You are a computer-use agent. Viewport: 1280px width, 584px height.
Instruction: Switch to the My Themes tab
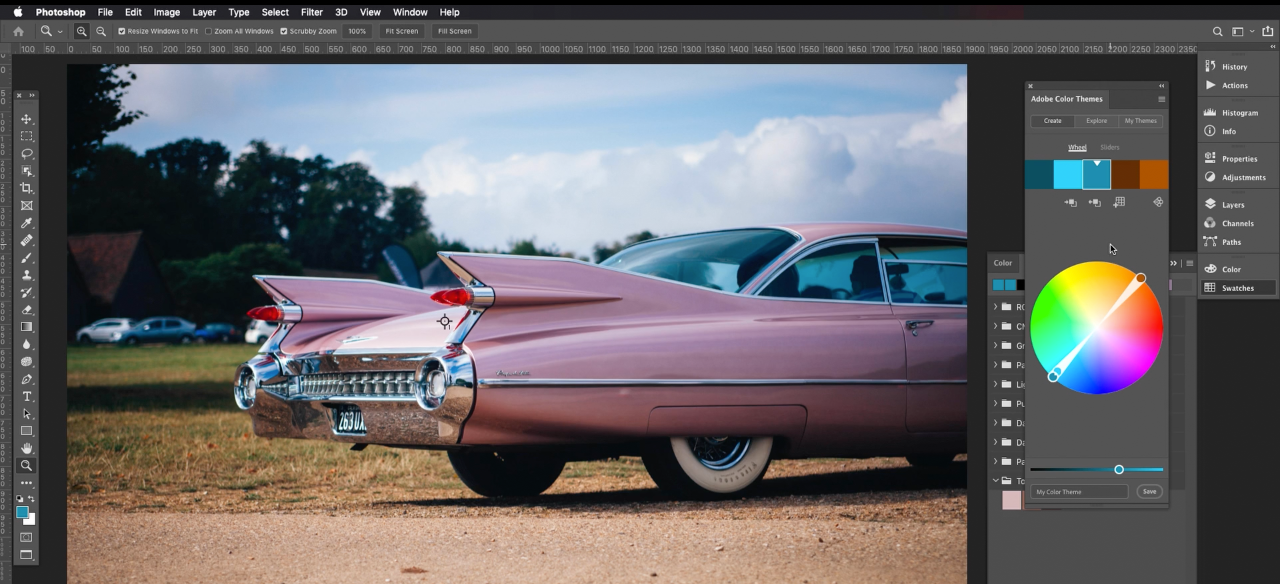tap(1141, 121)
